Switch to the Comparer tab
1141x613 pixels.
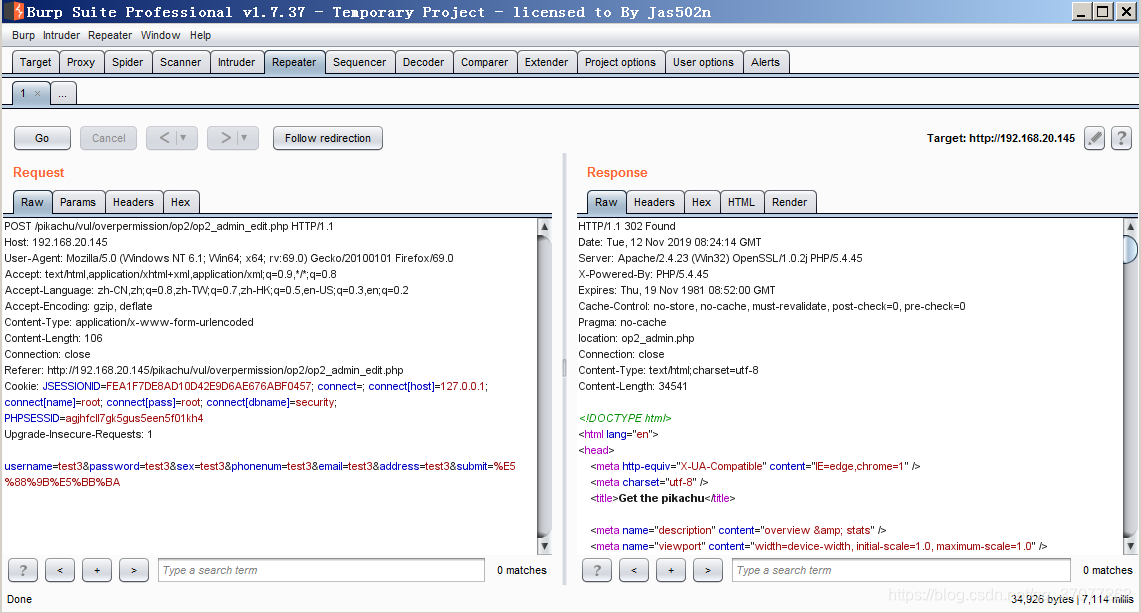(x=485, y=62)
